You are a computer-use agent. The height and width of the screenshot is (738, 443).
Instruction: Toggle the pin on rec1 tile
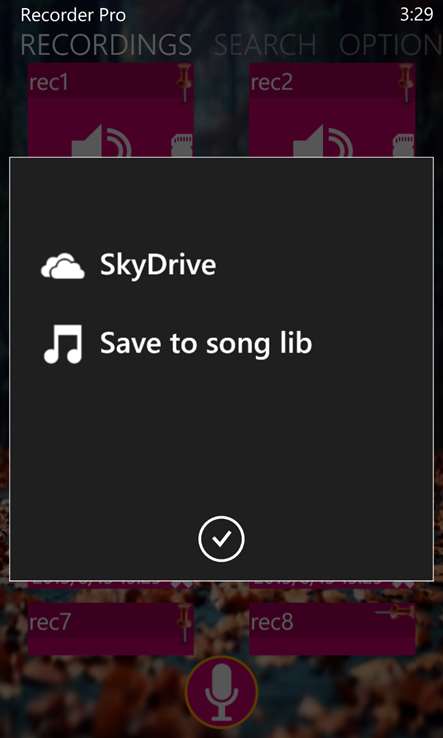pos(184,82)
